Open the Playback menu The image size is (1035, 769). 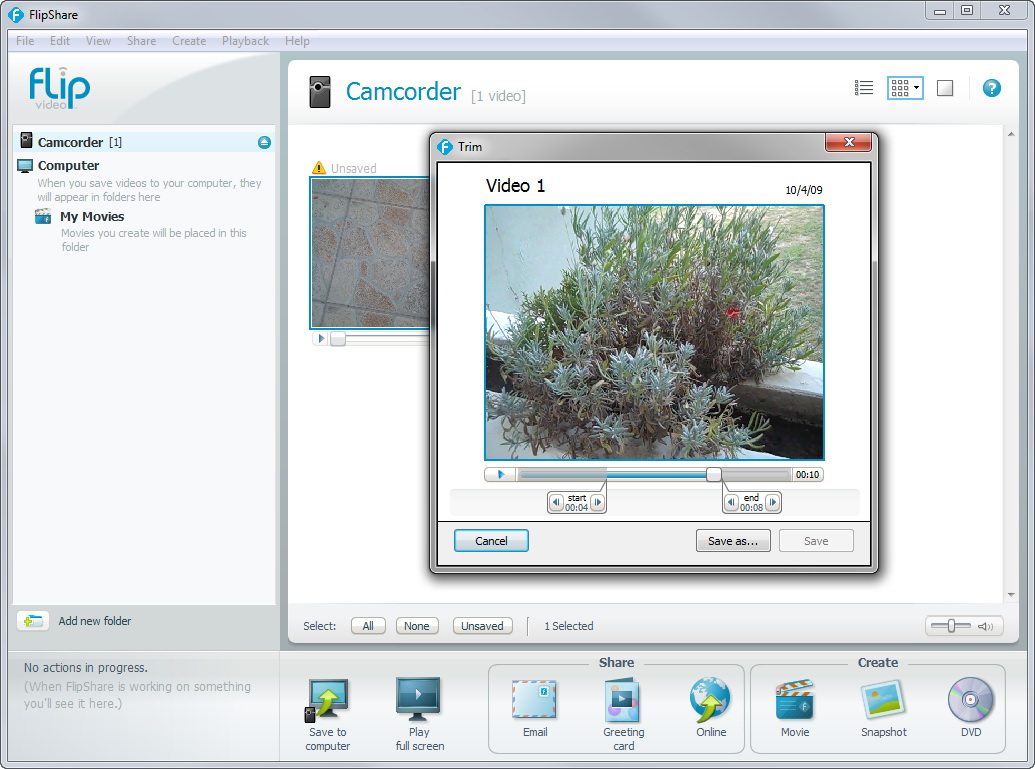245,41
